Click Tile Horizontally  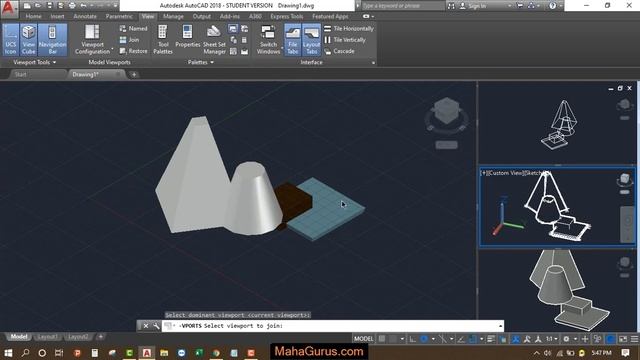point(349,29)
